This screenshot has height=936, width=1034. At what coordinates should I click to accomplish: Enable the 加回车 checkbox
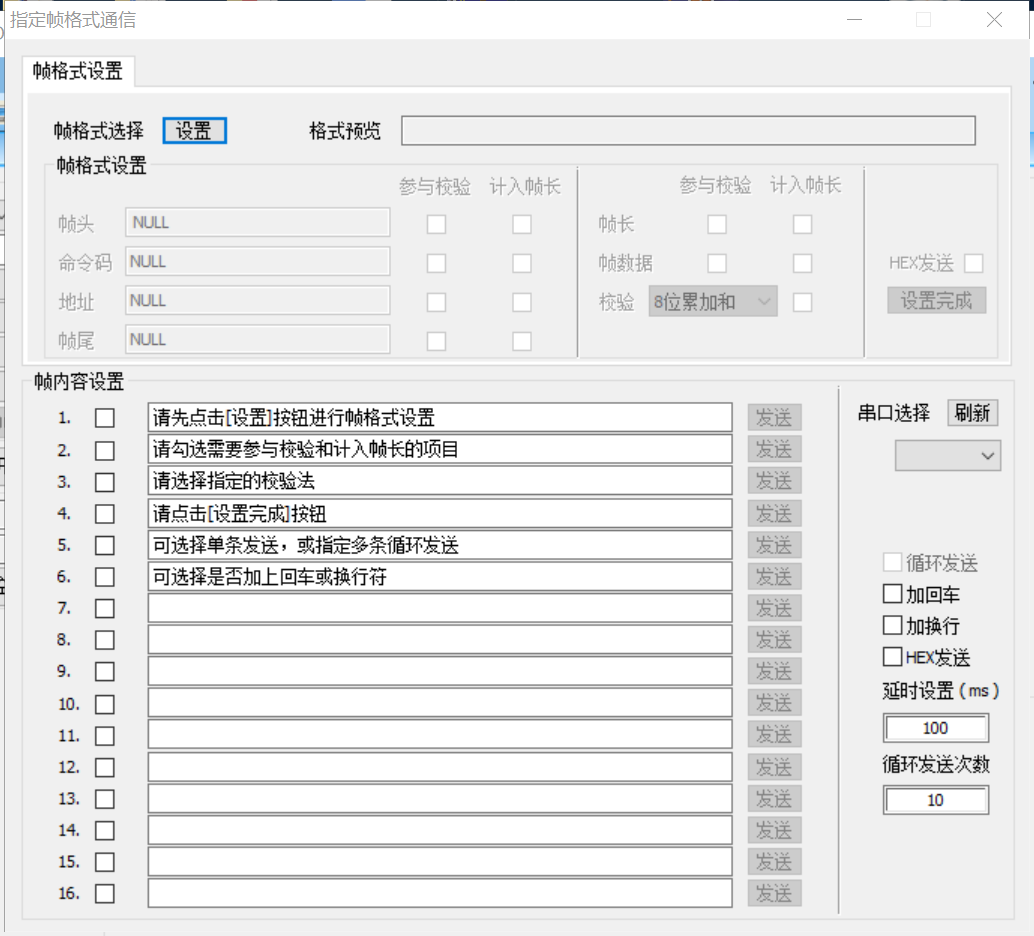click(x=892, y=594)
